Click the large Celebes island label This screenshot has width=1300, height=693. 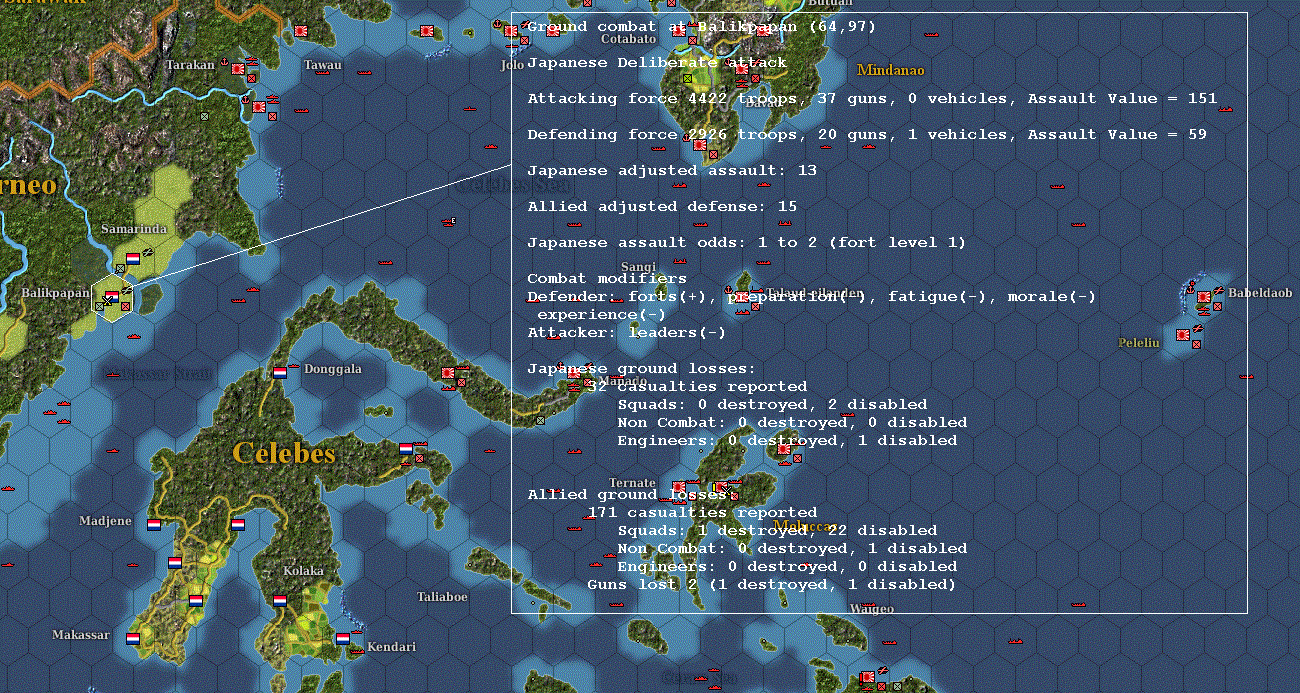point(284,453)
